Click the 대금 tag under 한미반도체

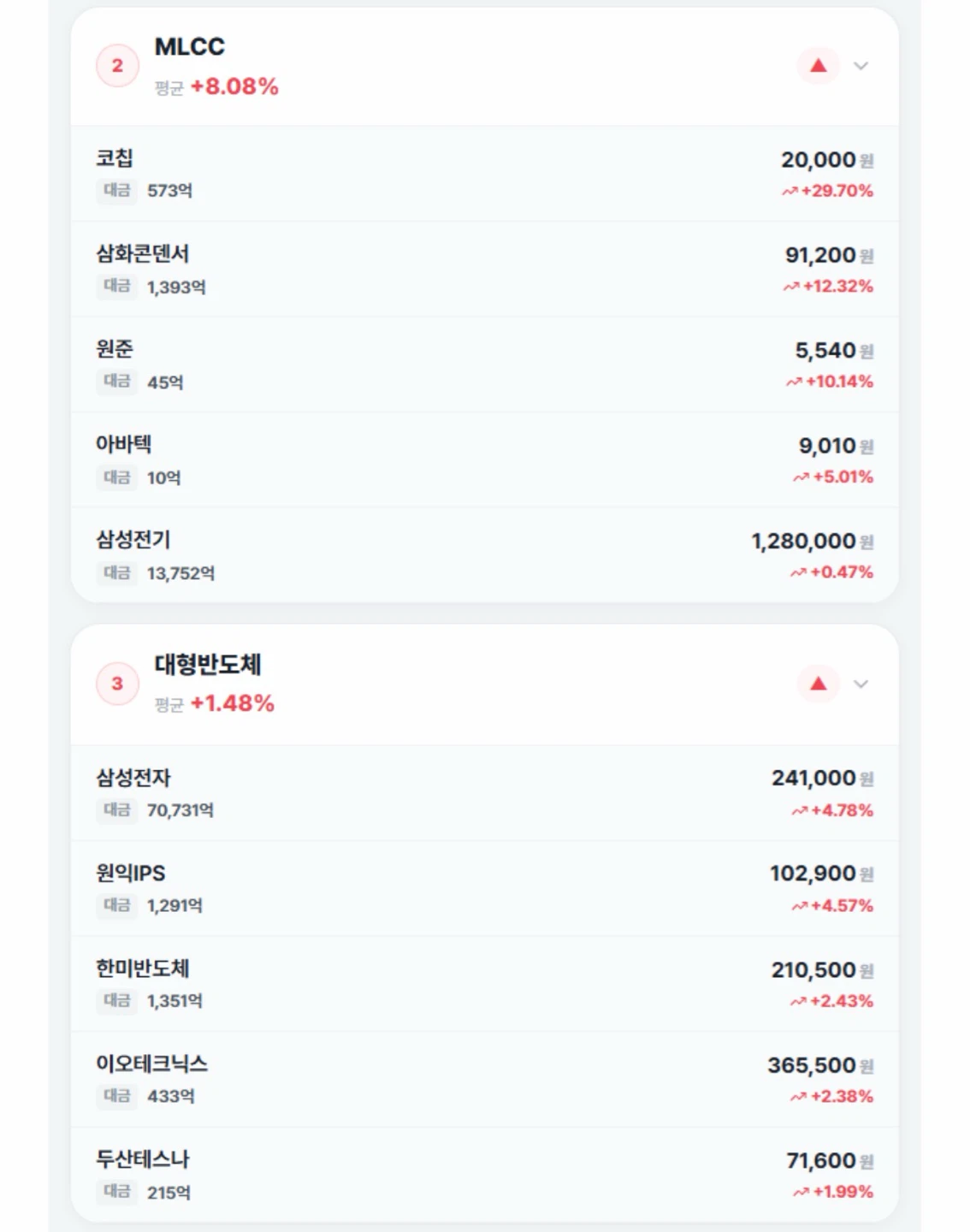117,1000
